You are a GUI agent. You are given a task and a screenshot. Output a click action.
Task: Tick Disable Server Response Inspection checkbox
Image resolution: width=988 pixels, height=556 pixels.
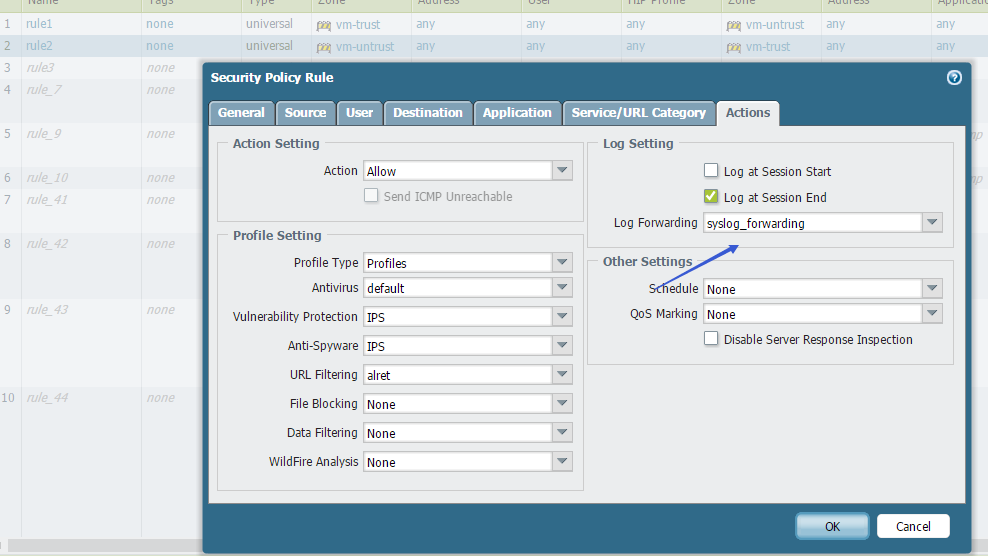(x=711, y=339)
